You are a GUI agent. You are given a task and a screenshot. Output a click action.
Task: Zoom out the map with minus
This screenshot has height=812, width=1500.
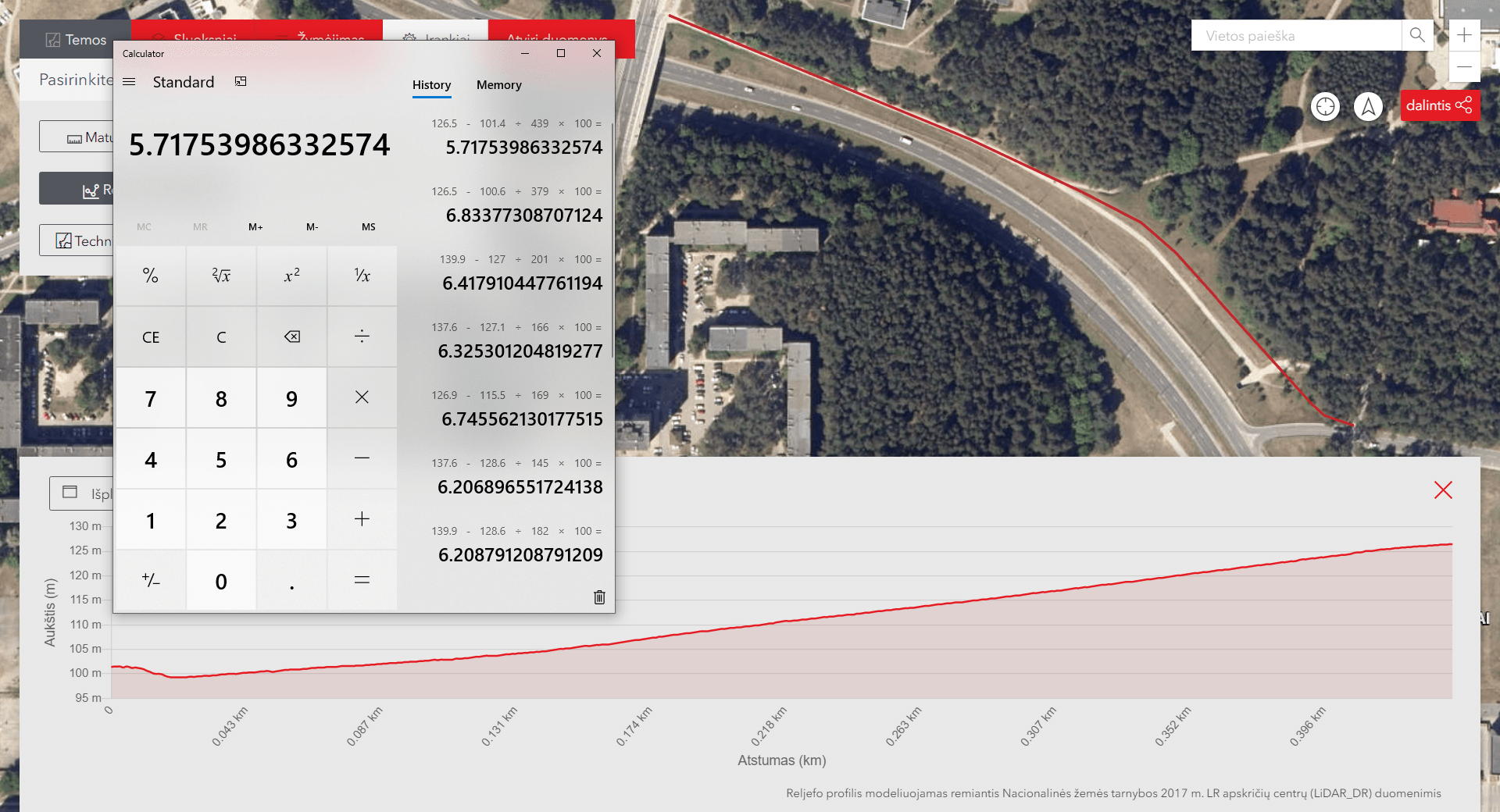click(1464, 67)
